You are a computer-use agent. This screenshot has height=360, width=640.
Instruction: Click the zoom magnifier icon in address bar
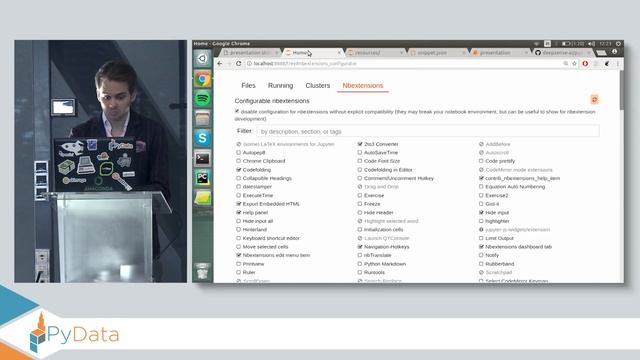pyautogui.click(x=566, y=64)
